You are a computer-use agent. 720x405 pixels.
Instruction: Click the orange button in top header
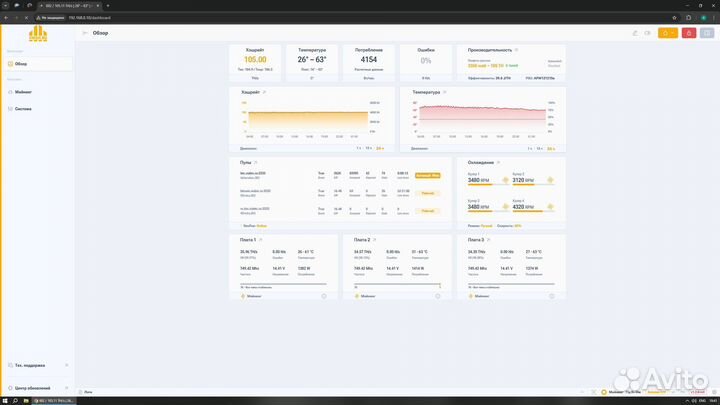[669, 33]
